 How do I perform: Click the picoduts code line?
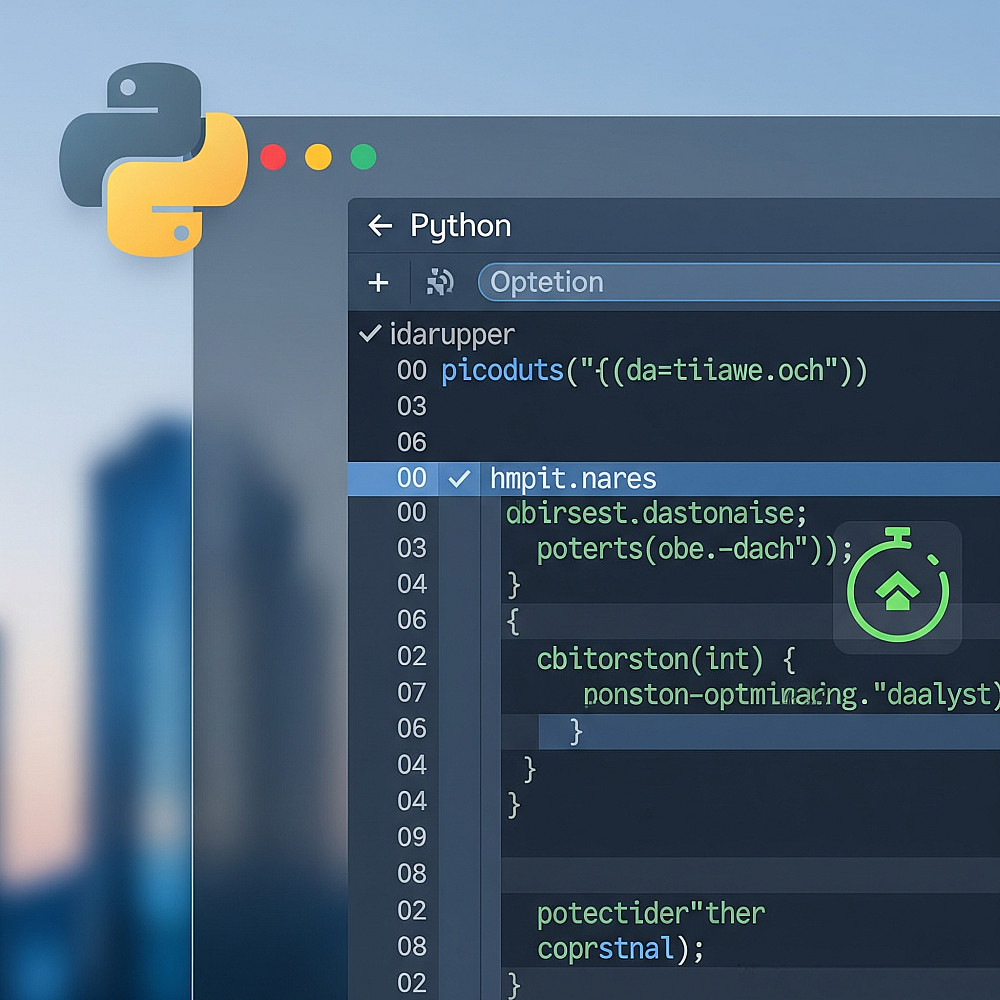654,371
